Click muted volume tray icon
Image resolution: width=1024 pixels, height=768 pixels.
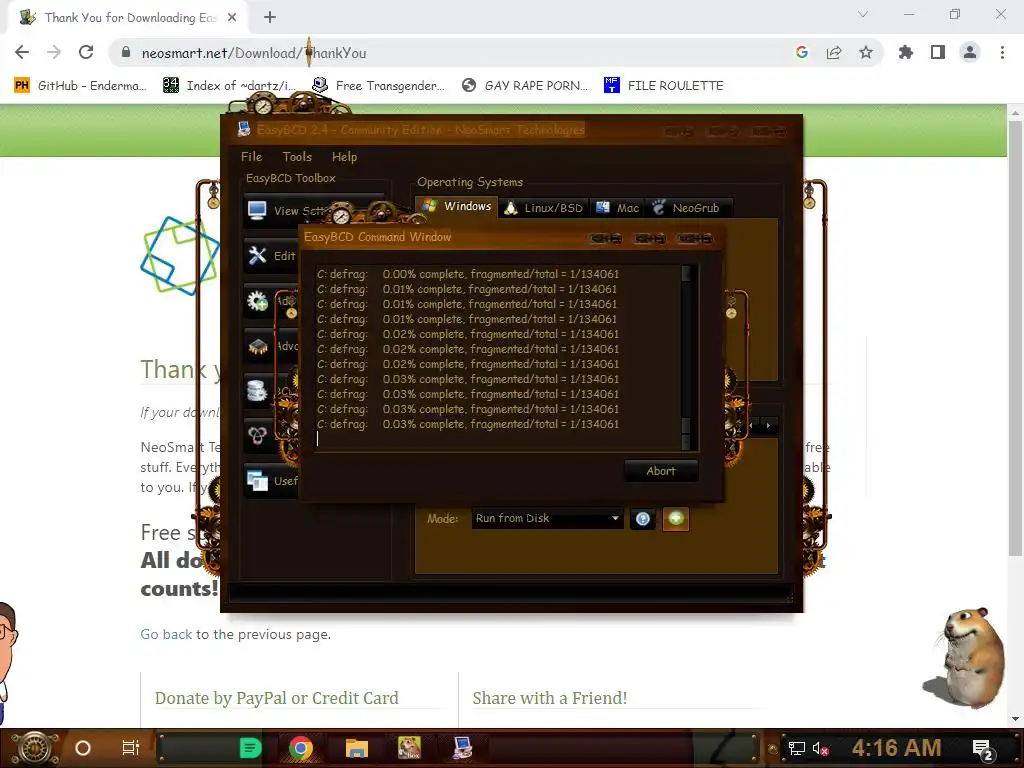point(820,748)
